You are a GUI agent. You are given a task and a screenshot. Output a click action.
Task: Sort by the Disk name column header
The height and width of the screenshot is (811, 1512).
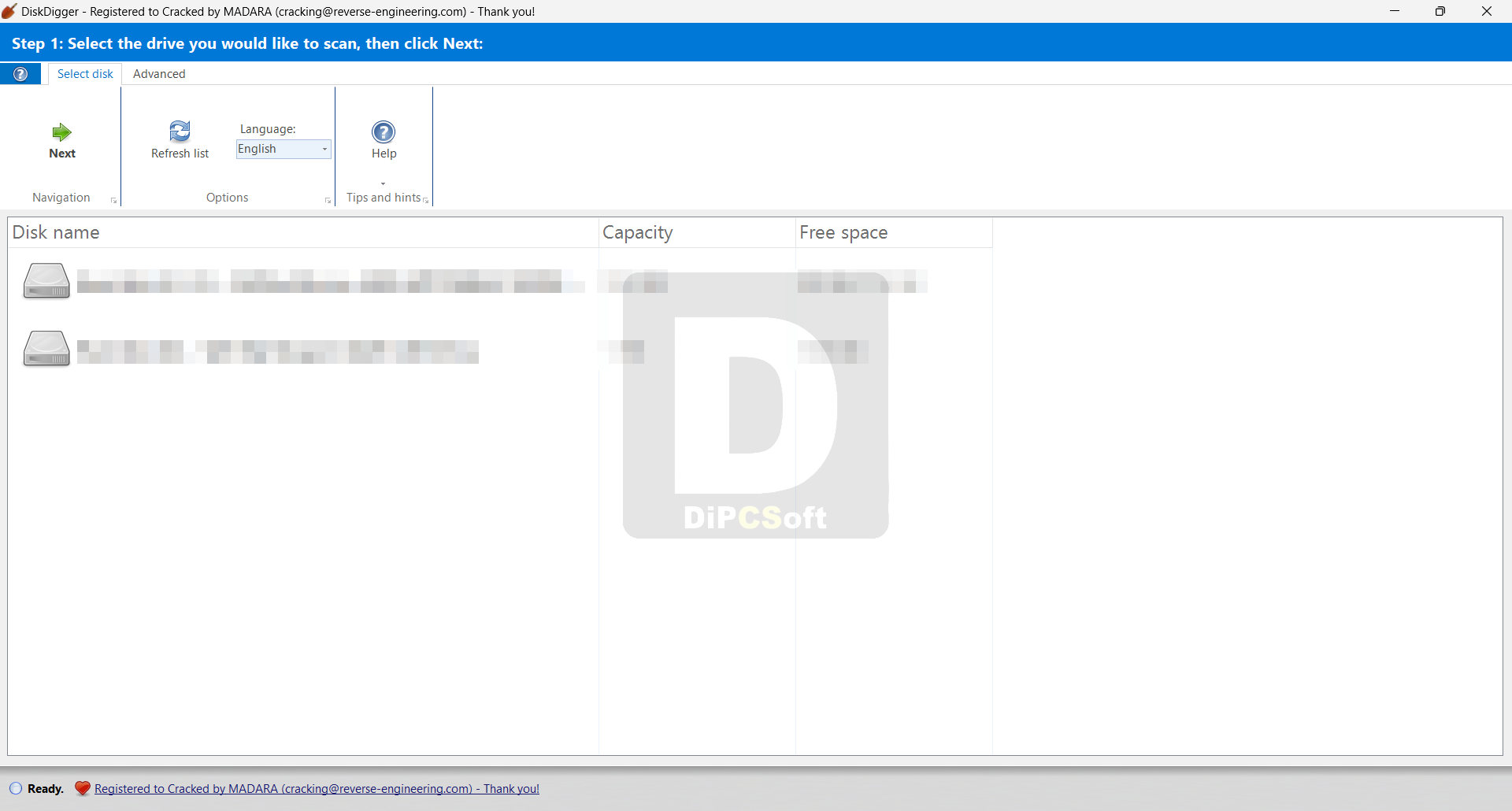tap(303, 232)
